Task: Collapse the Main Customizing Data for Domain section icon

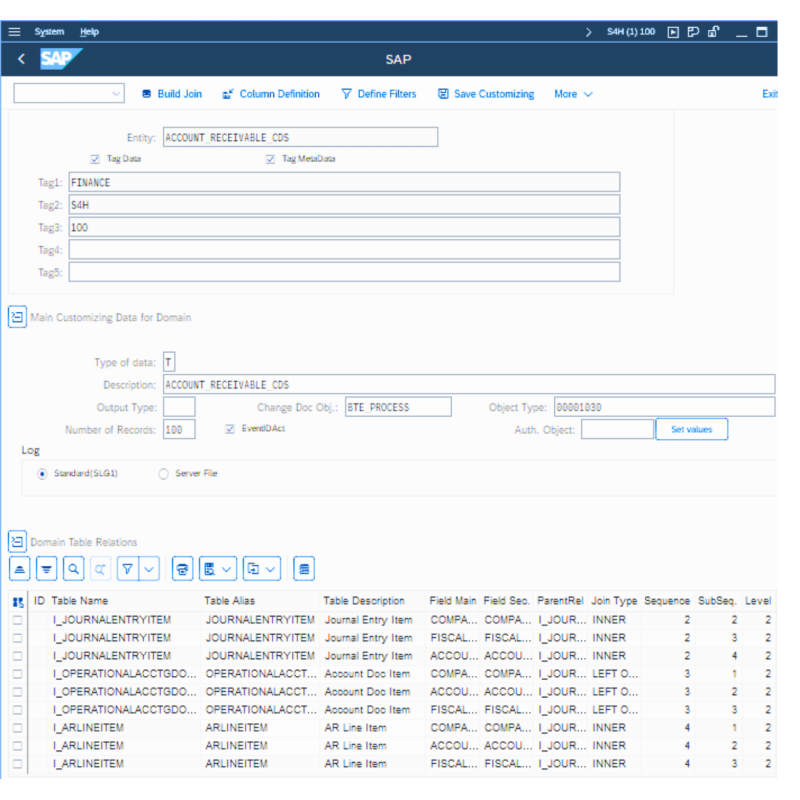Action: 16,316
